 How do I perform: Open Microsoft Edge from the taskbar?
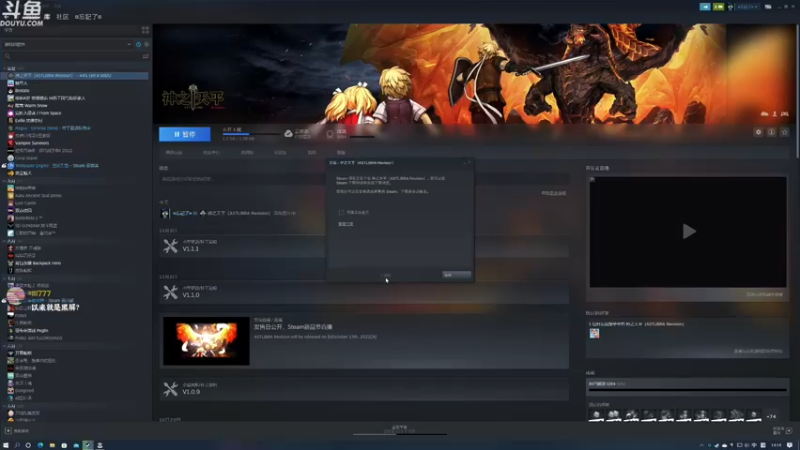40,445
